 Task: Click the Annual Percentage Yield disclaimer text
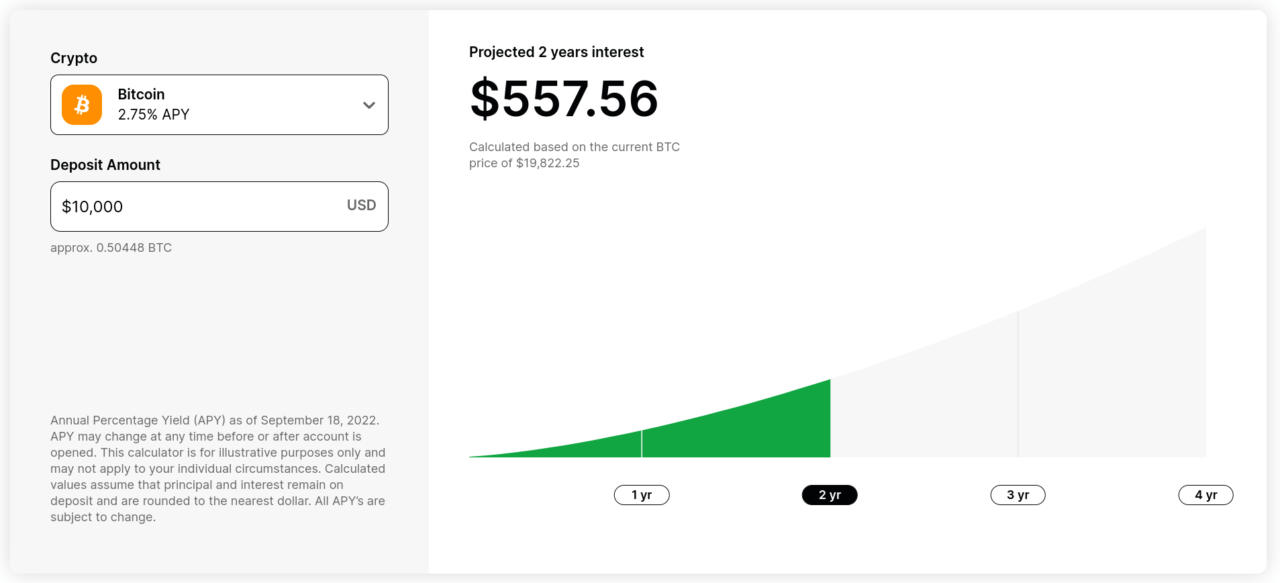click(218, 469)
